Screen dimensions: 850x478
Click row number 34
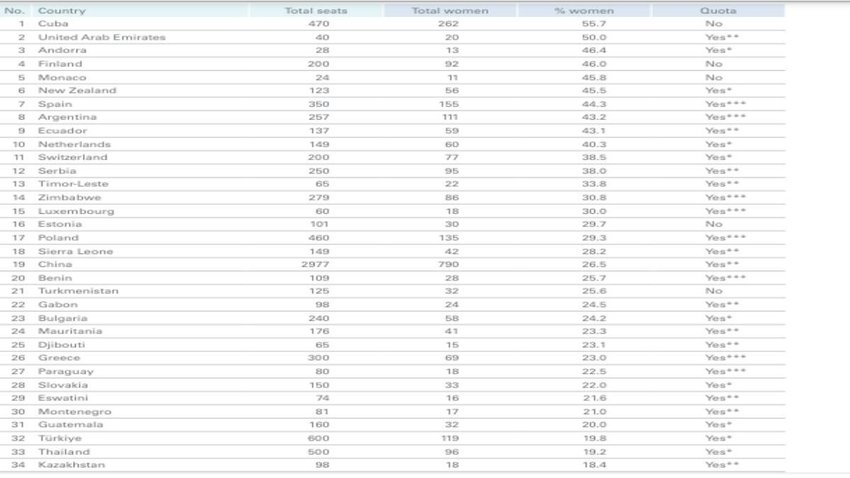point(18,463)
